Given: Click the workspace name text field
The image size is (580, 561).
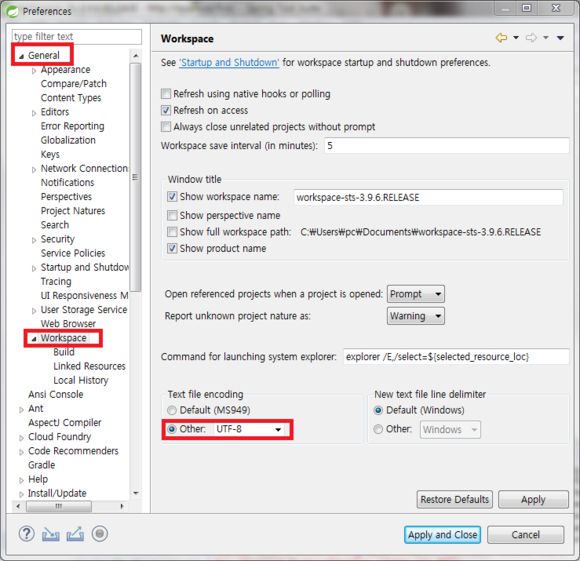Looking at the screenshot, I should (428, 197).
